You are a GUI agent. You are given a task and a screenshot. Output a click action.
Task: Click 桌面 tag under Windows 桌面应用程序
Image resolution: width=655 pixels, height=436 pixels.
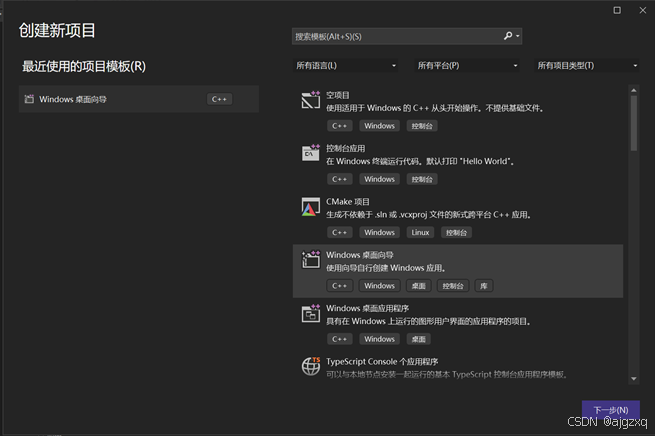click(x=419, y=339)
